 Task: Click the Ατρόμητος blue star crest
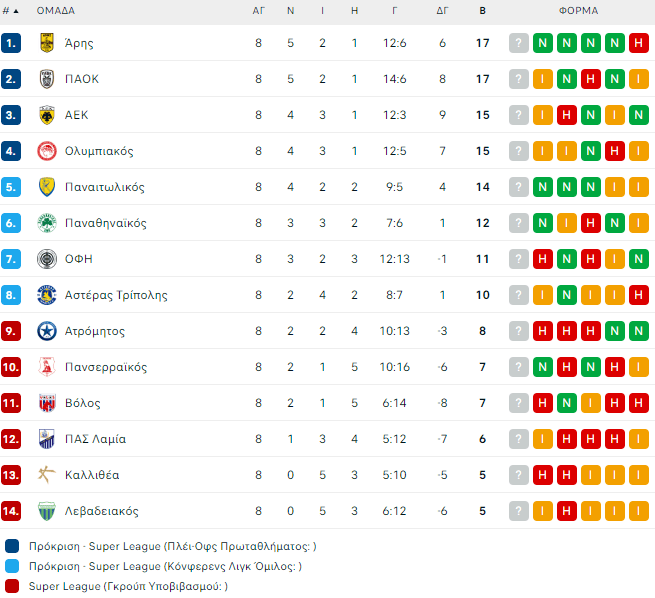pos(45,331)
